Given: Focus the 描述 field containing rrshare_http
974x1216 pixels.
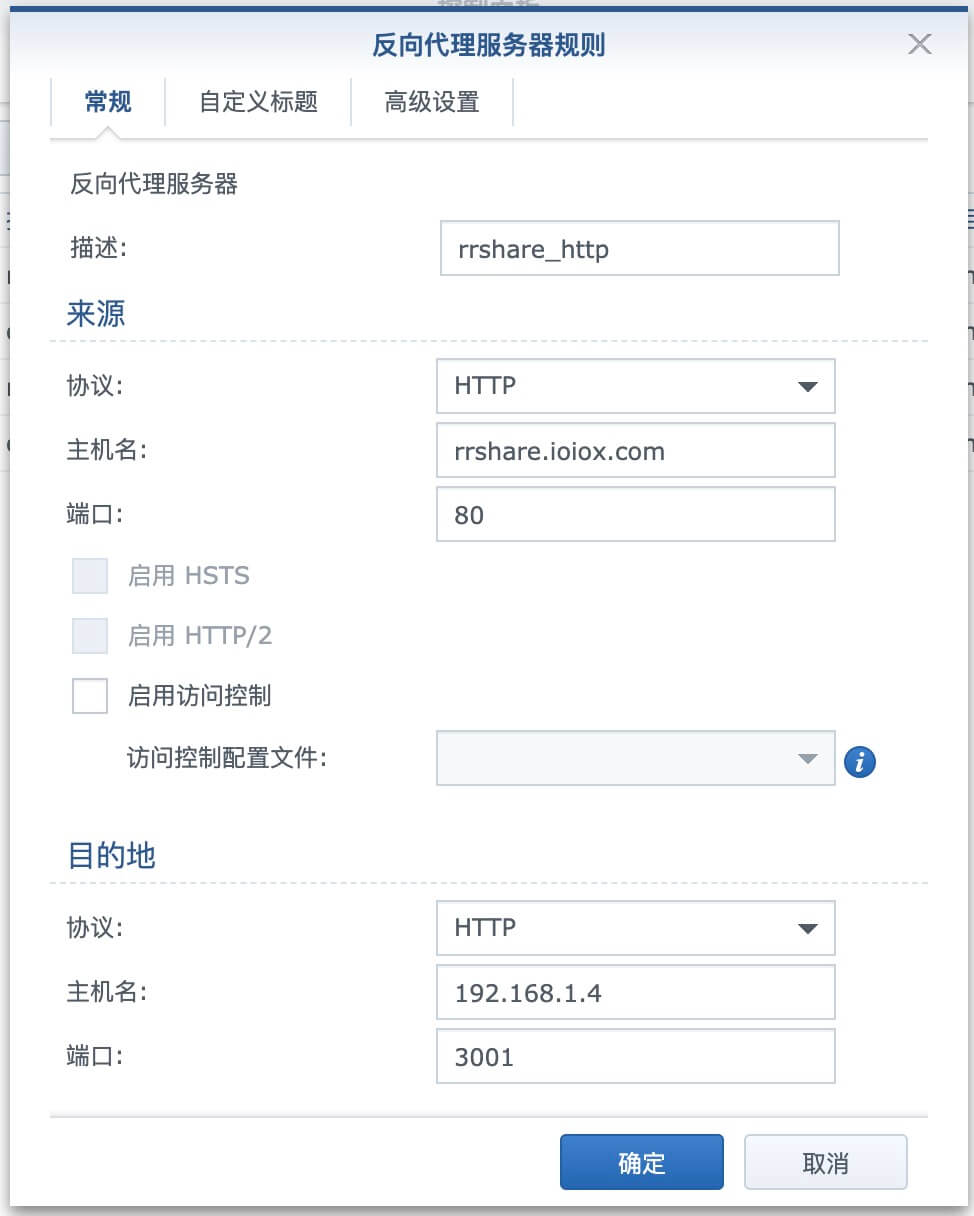Looking at the screenshot, I should point(639,249).
